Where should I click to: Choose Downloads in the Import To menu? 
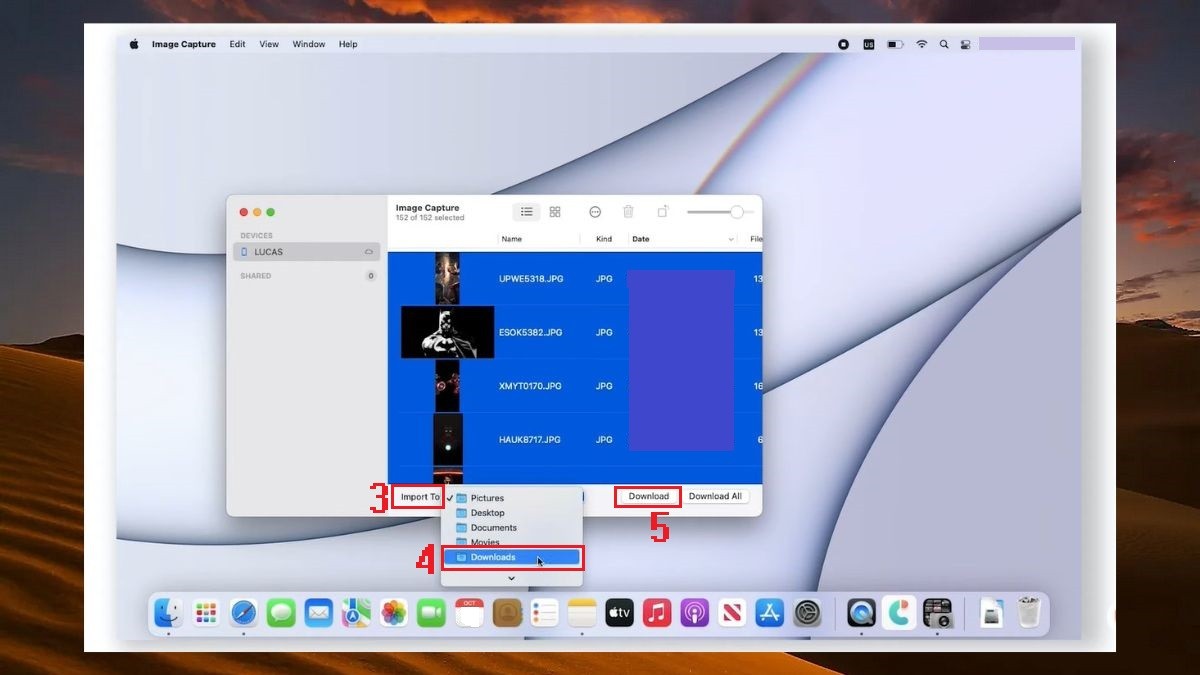pyautogui.click(x=511, y=557)
